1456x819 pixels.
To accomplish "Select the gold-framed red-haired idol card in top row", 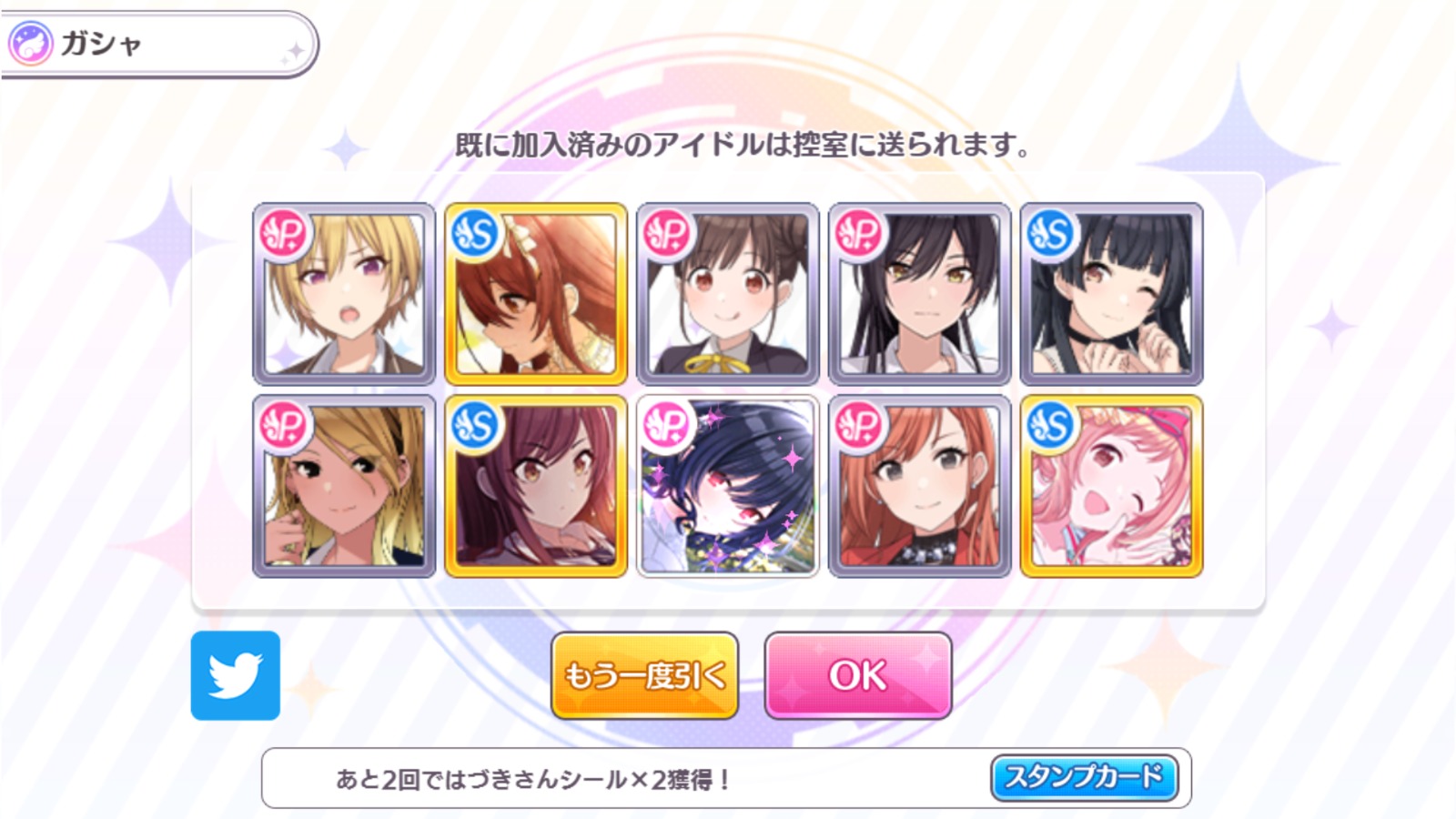I will point(536,294).
